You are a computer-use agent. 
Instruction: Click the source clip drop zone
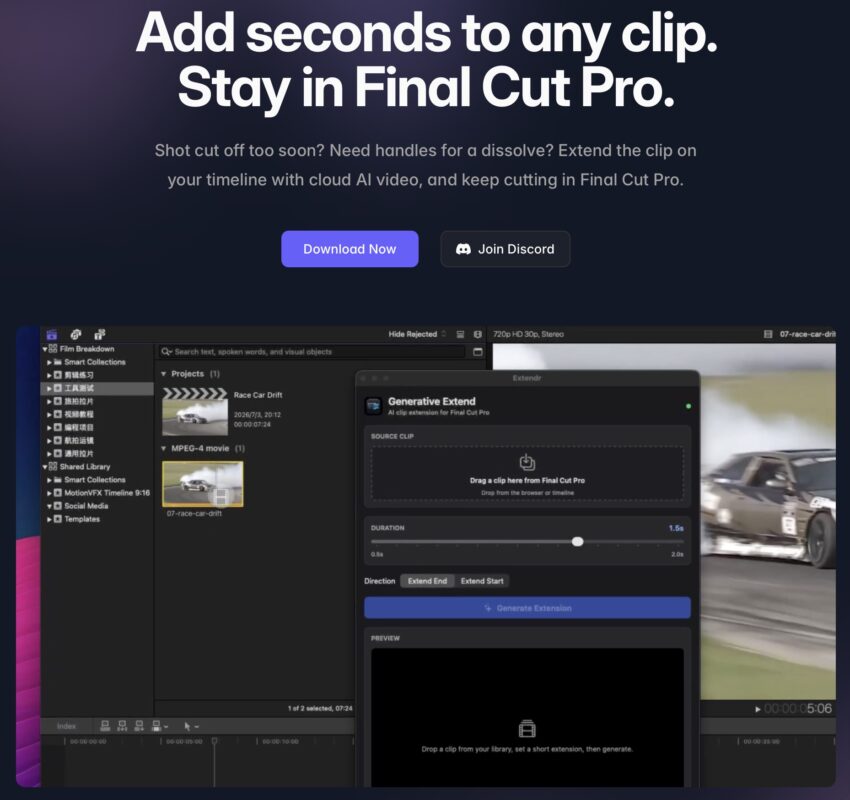[x=527, y=473]
